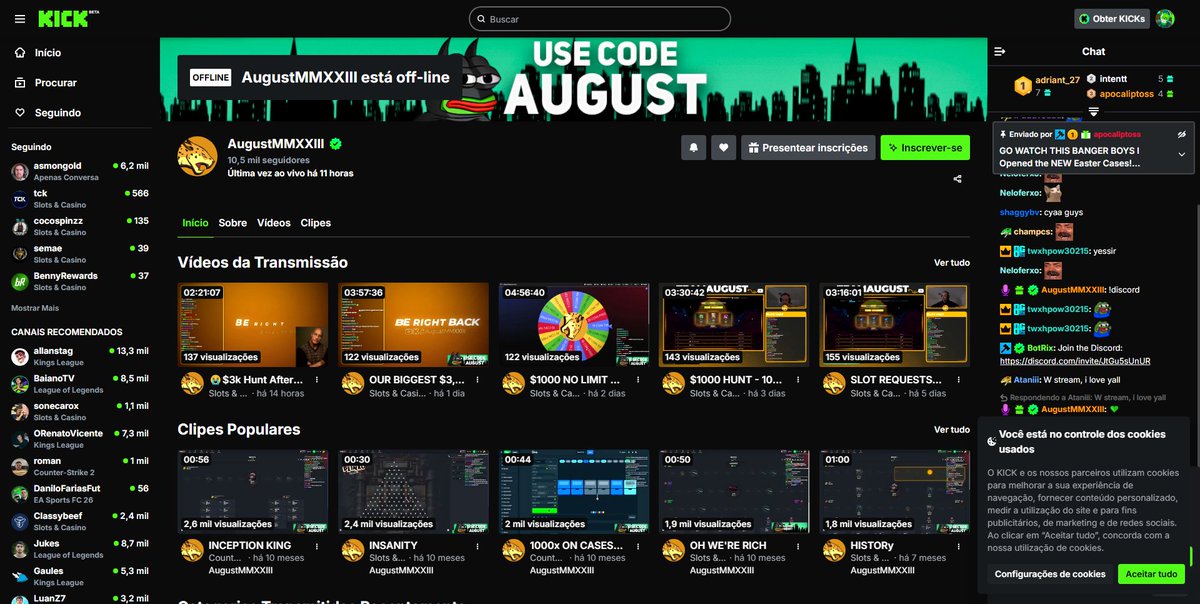
Task: Open Classybeef recommended channel
Action: pyautogui.click(x=80, y=522)
